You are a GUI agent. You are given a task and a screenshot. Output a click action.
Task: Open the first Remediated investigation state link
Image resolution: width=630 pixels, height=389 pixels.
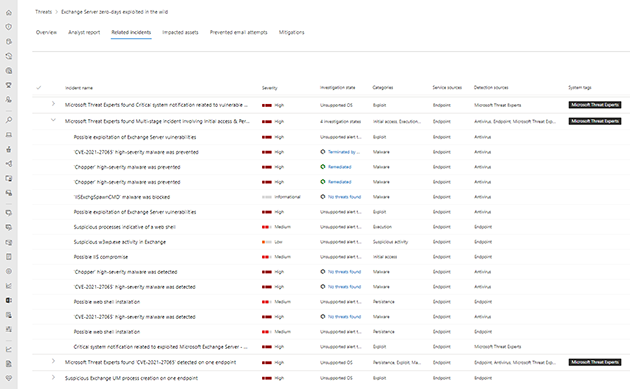(340, 167)
